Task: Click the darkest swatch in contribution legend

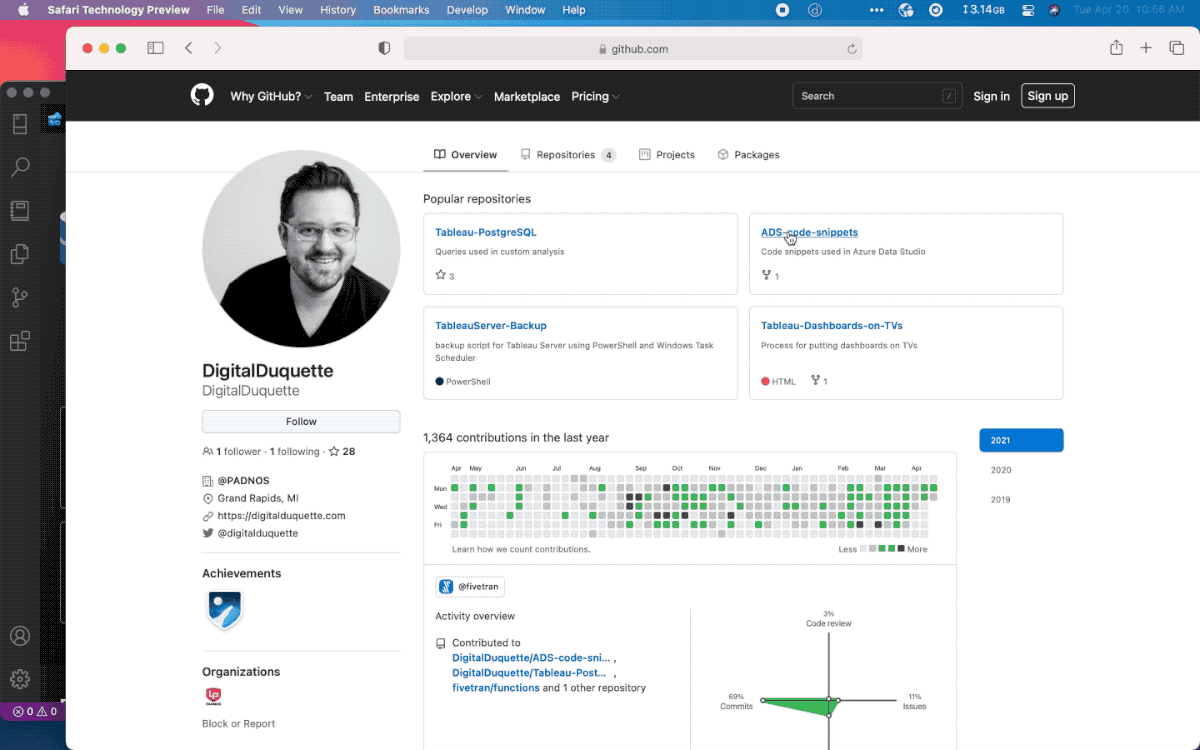Action: coord(901,549)
